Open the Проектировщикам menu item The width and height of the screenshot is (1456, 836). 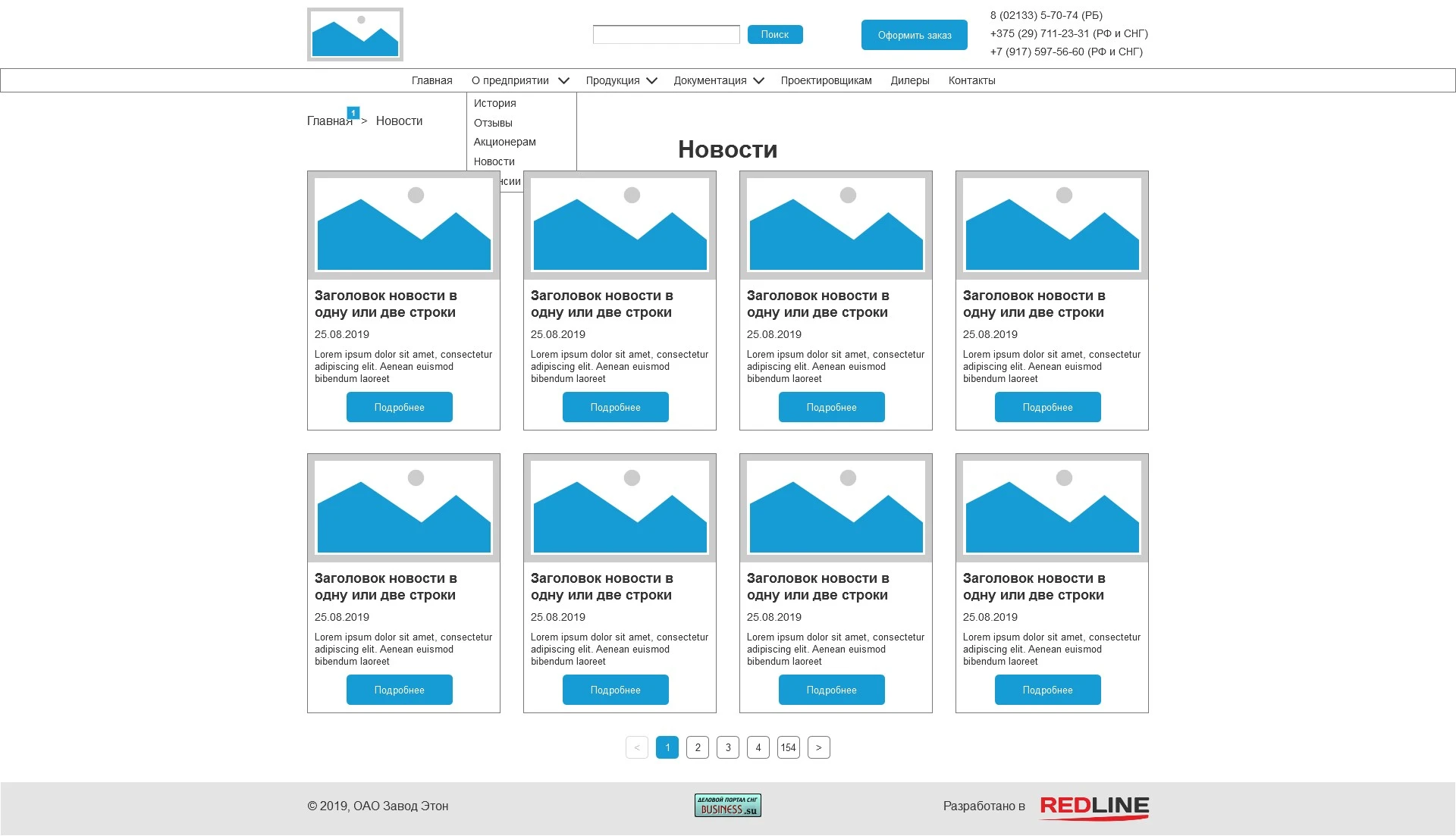point(826,80)
